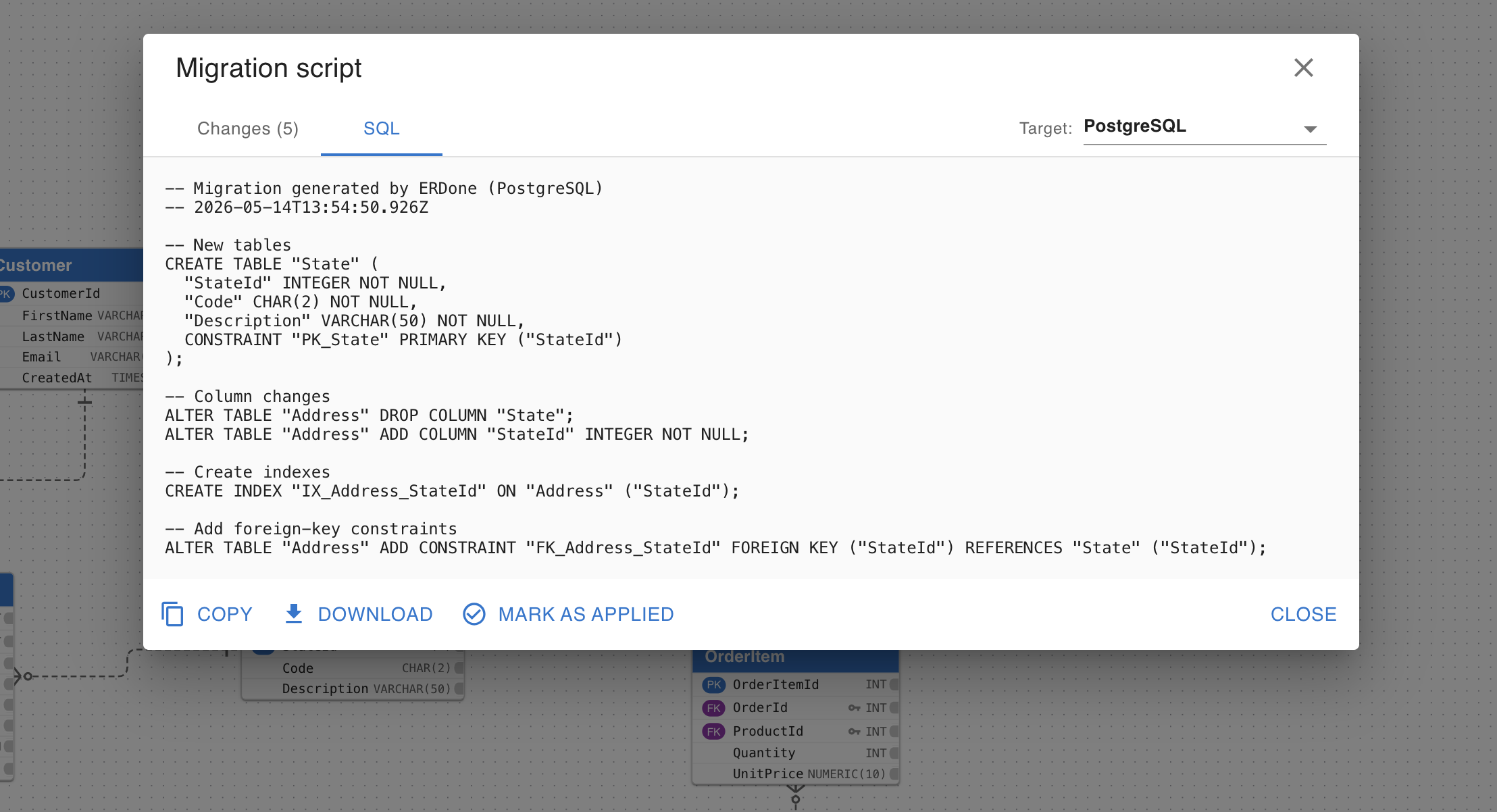
Task: Click the PK_State primary key constraint line
Action: point(403,340)
